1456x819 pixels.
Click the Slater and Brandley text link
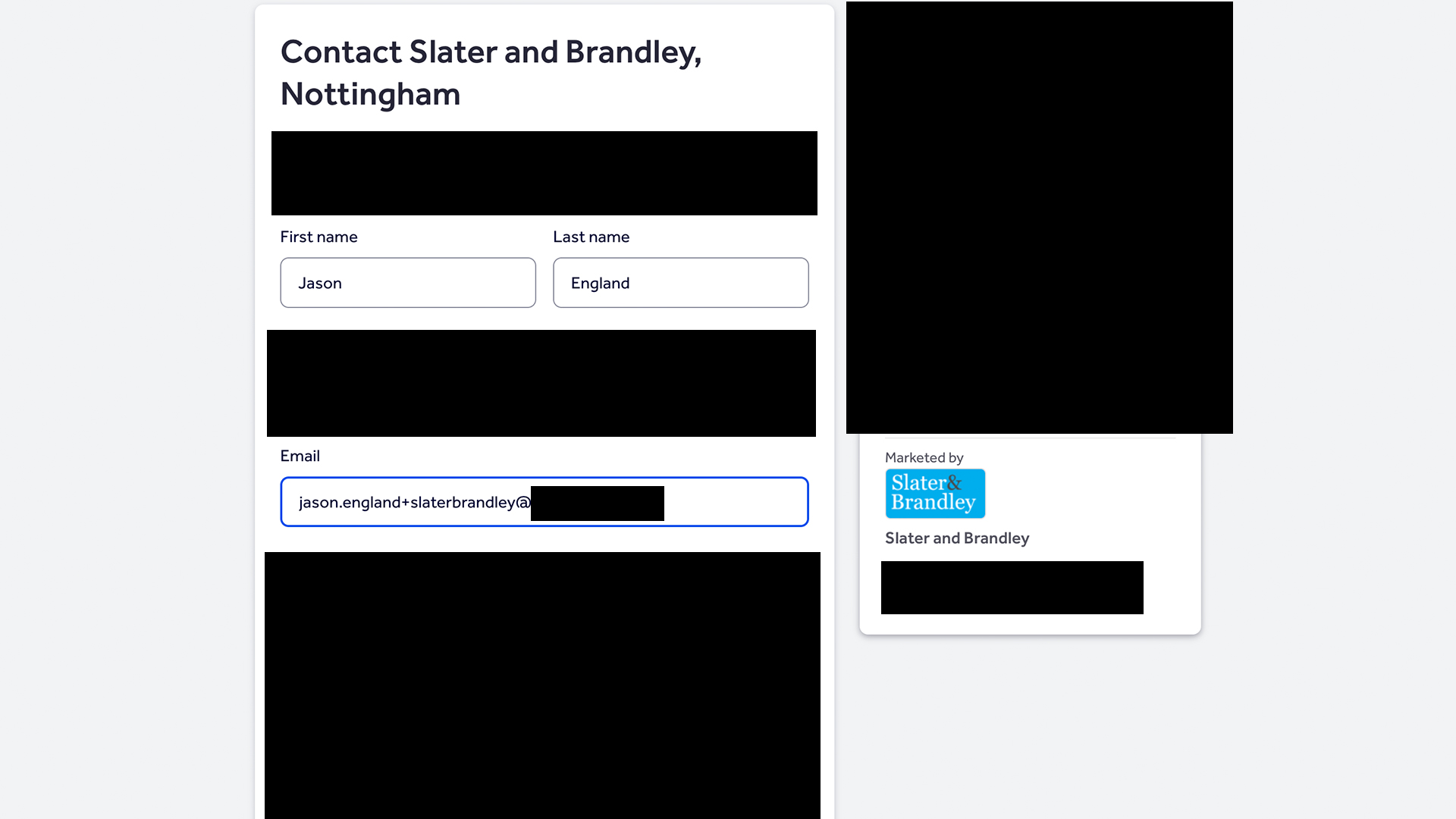pyautogui.click(x=957, y=538)
